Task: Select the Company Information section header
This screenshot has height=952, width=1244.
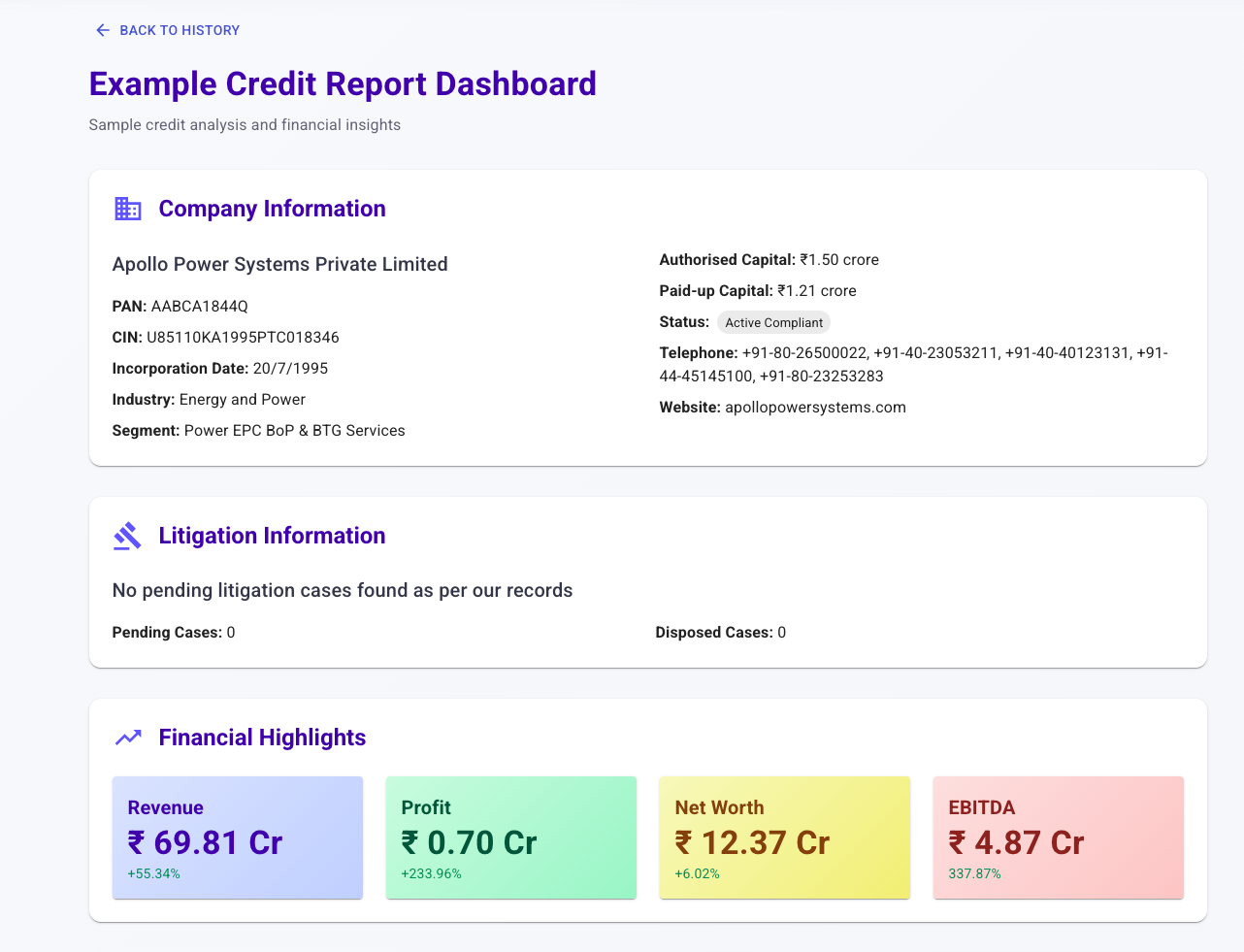Action: tap(272, 209)
